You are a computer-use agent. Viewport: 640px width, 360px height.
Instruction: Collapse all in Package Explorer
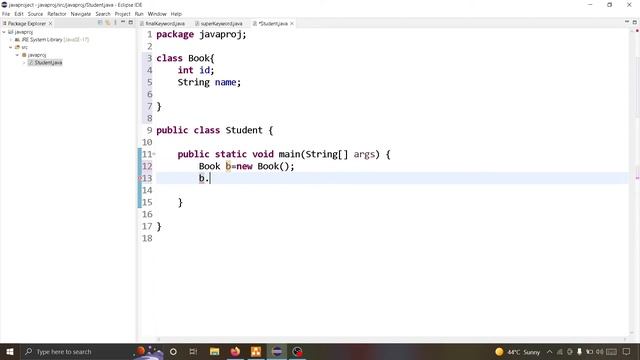(x=100, y=23)
